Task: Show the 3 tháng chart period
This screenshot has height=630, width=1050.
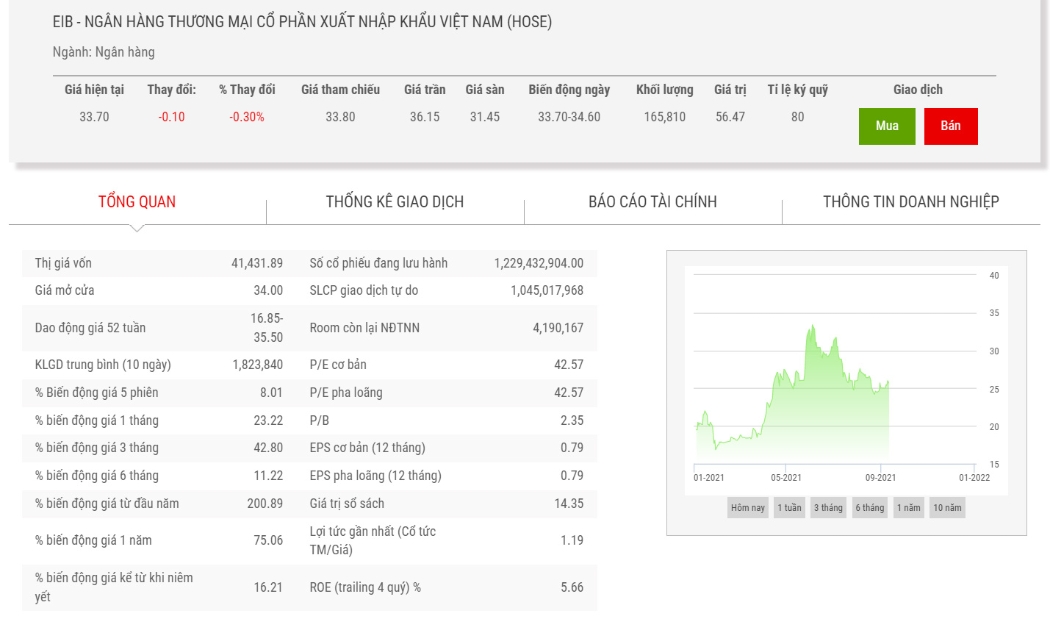Action: click(x=828, y=507)
